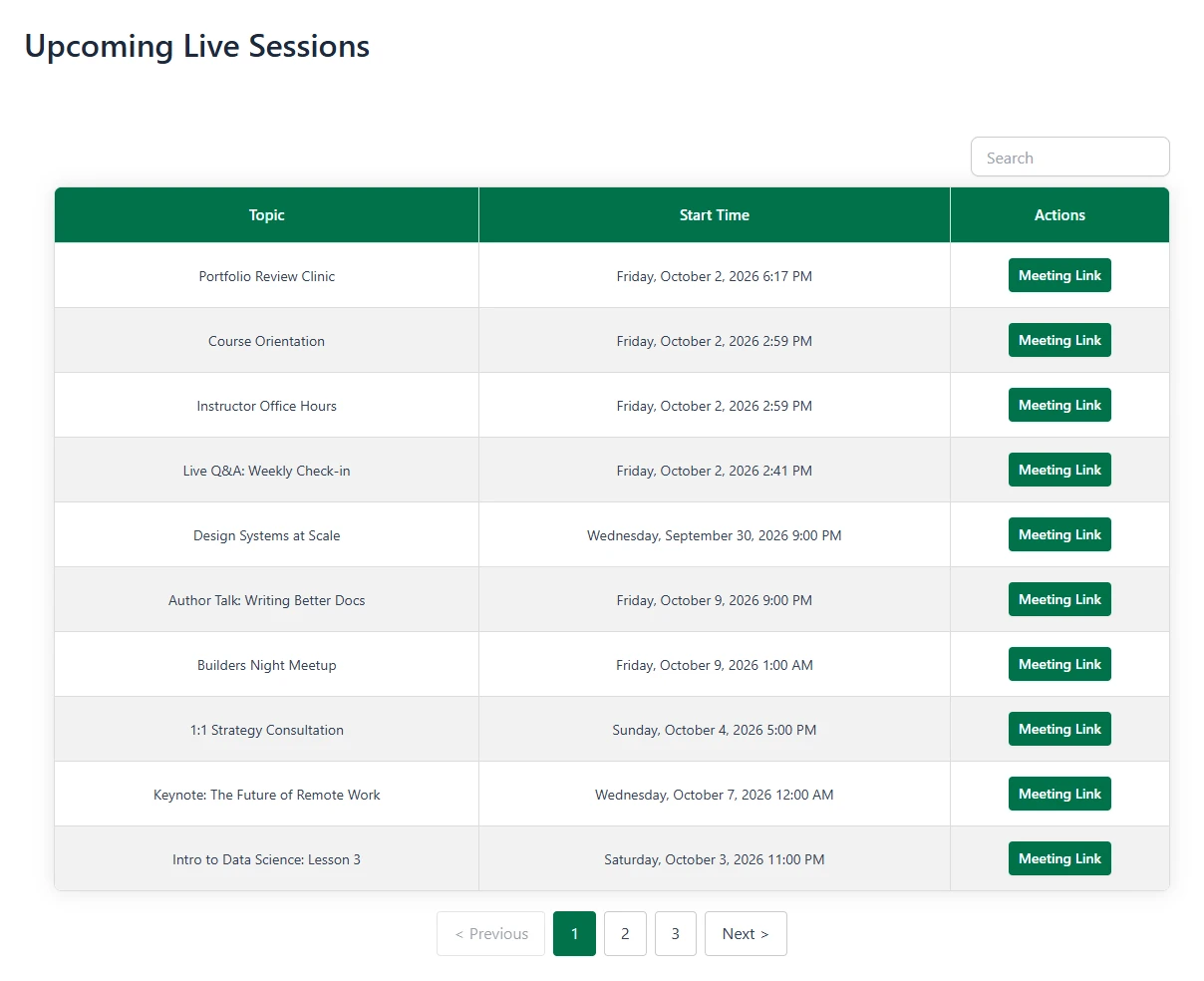Open Meeting Link for Portfolio Review Clinic
Image resolution: width=1204 pixels, height=981 pixels.
click(x=1059, y=275)
